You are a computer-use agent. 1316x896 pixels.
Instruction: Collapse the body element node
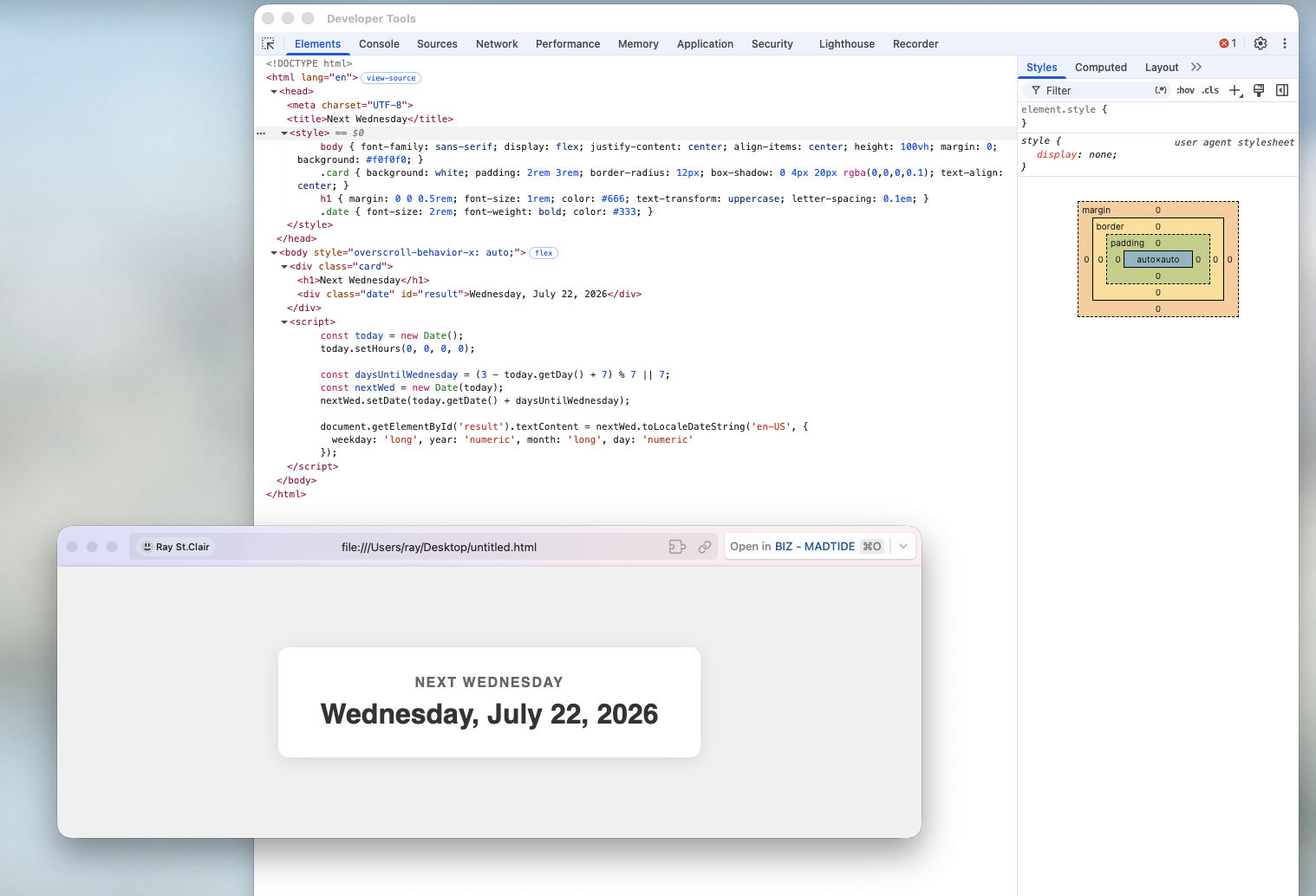[274, 253]
